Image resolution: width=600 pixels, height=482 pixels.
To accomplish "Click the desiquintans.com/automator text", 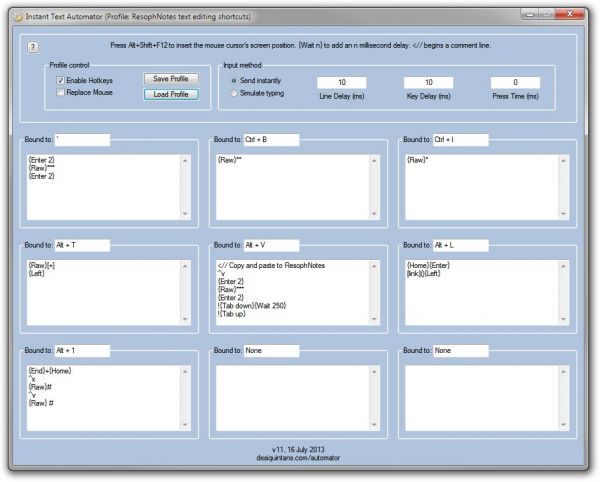I will tap(298, 458).
